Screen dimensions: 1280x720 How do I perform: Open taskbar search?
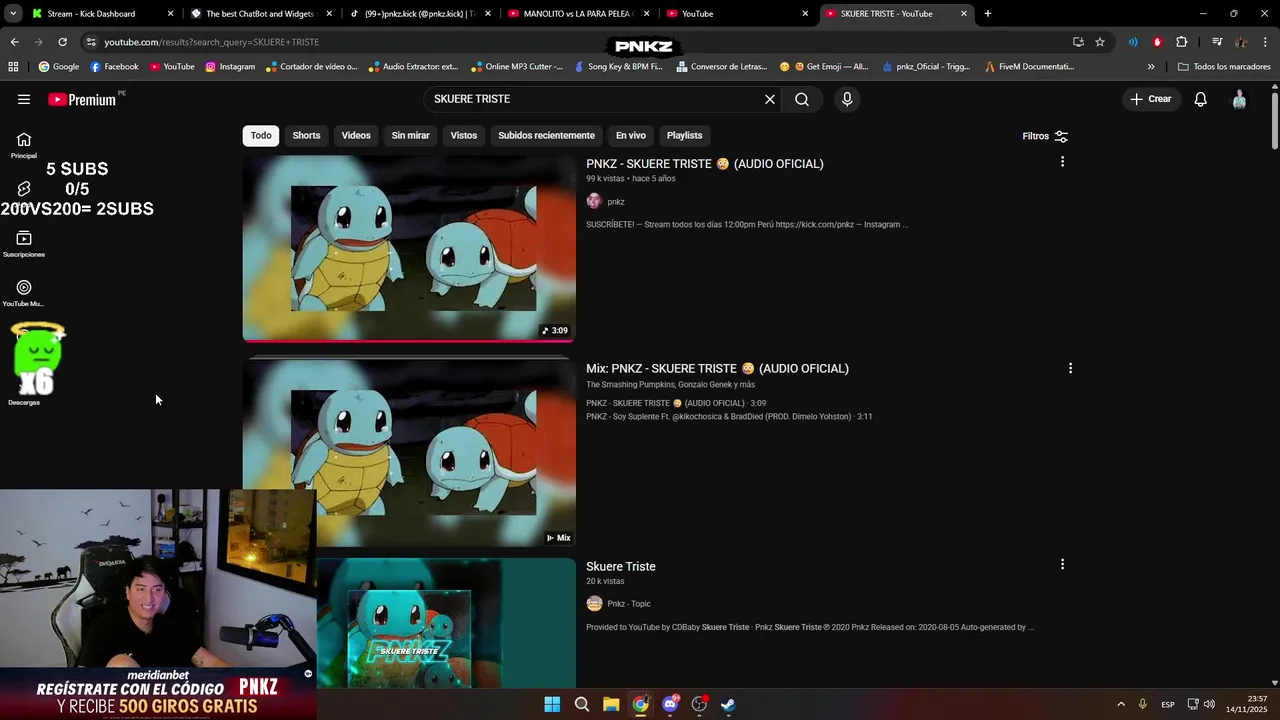582,704
